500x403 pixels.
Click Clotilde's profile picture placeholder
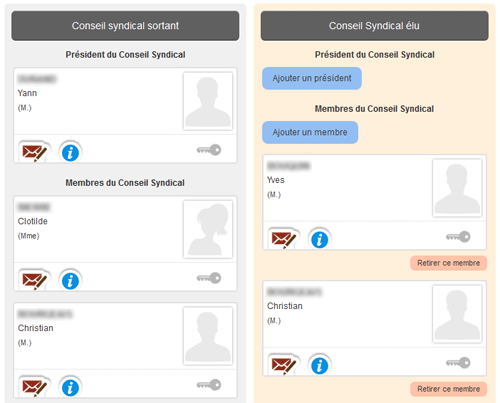pos(208,229)
